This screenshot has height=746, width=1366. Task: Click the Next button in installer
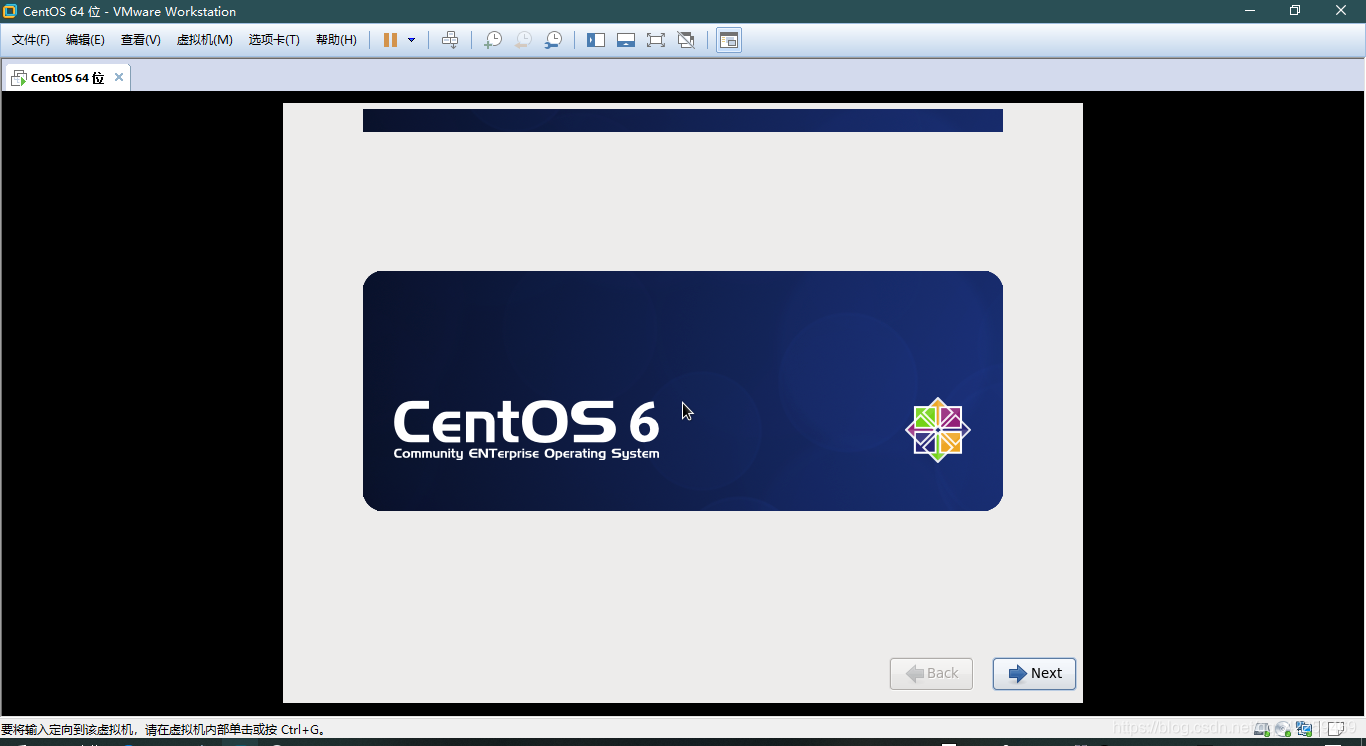pos(1034,673)
